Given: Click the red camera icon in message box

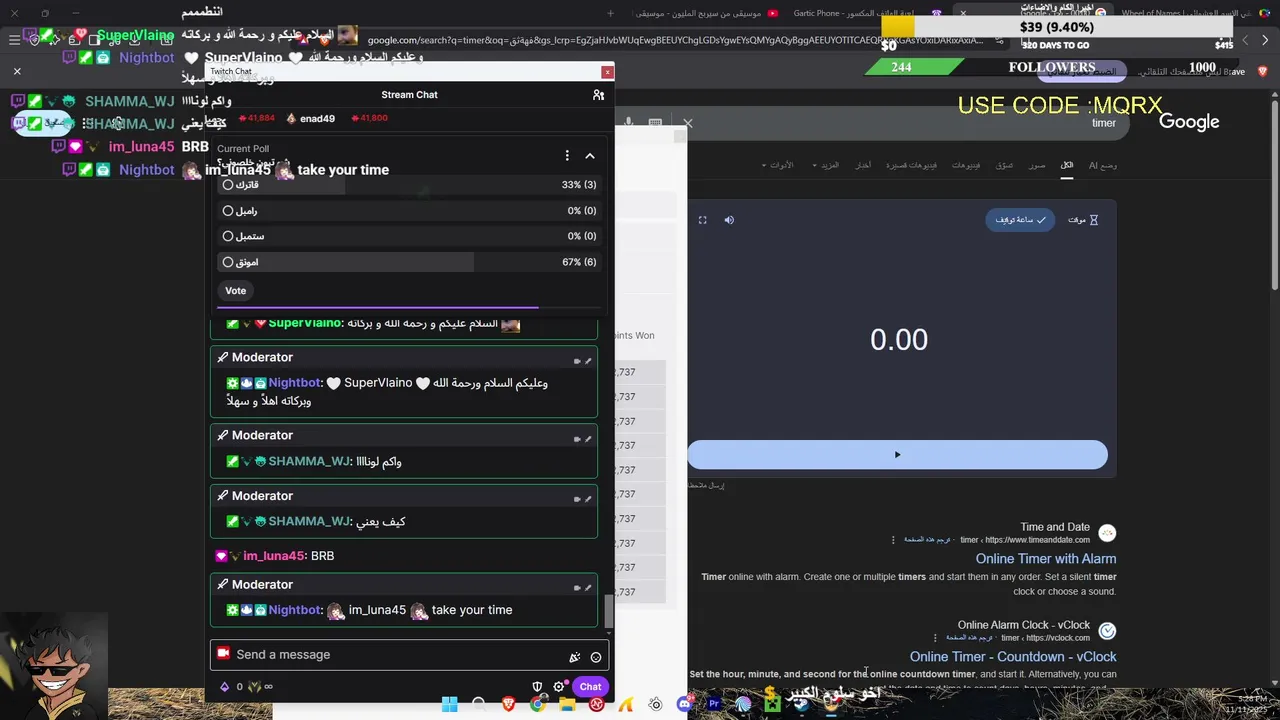Looking at the screenshot, I should click(224, 653).
